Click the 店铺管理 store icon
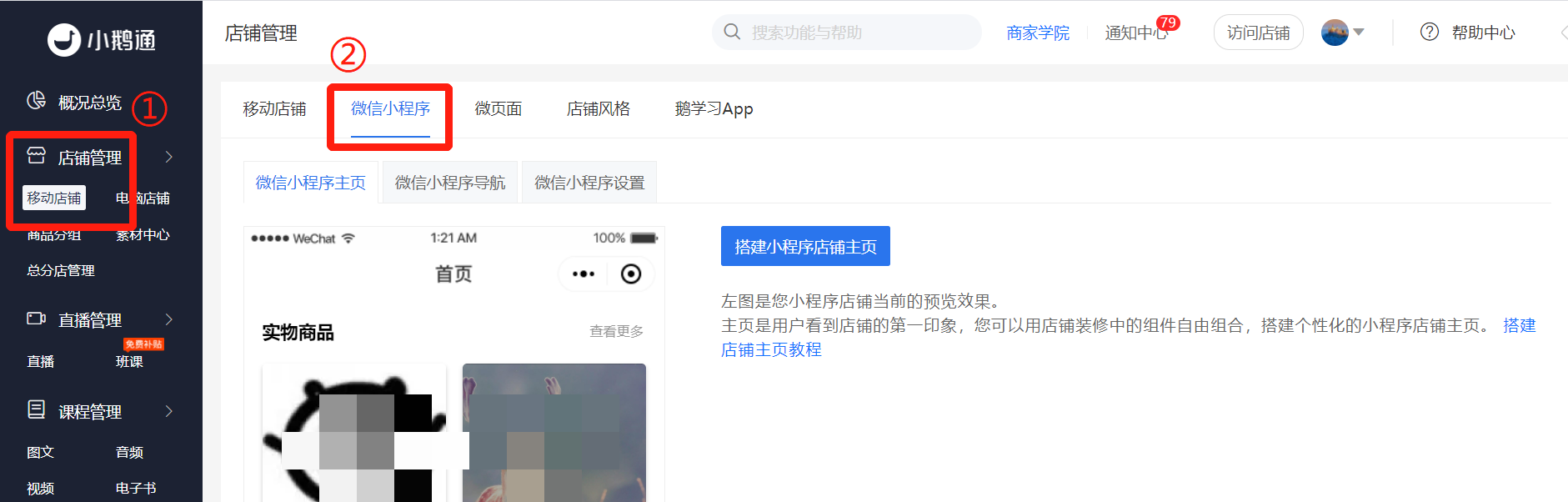Image resolution: width=1568 pixels, height=502 pixels. pos(36,156)
